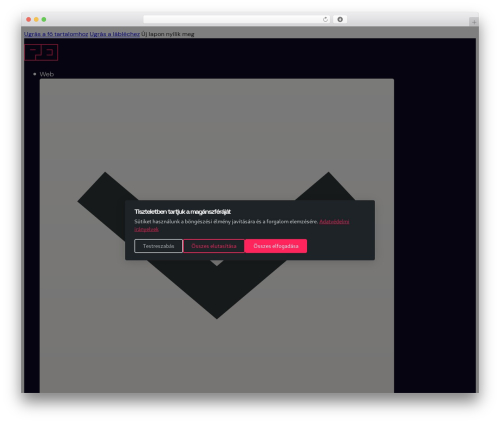This screenshot has width=500, height=423.
Task: Click the browser address bar
Action: (x=236, y=19)
